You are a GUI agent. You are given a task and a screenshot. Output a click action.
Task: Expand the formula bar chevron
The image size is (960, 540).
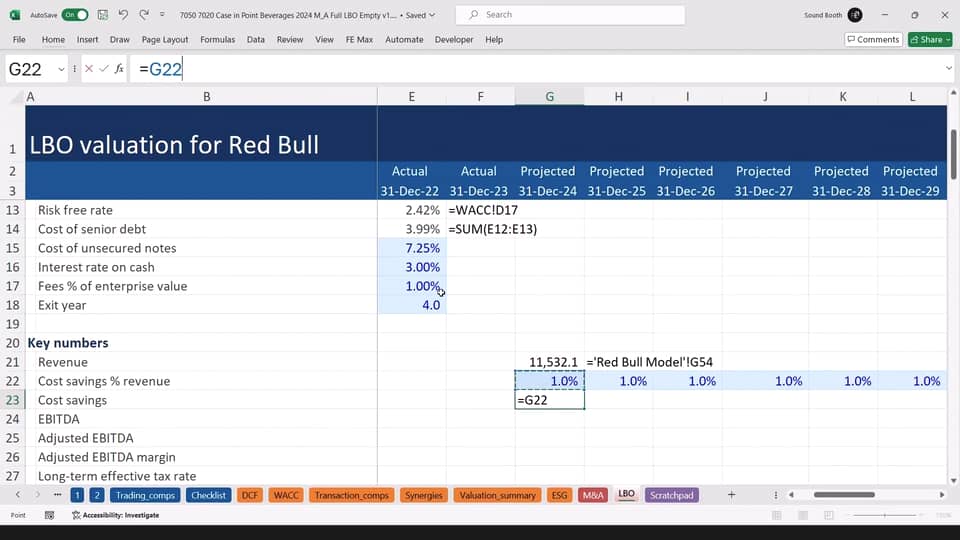tap(948, 69)
